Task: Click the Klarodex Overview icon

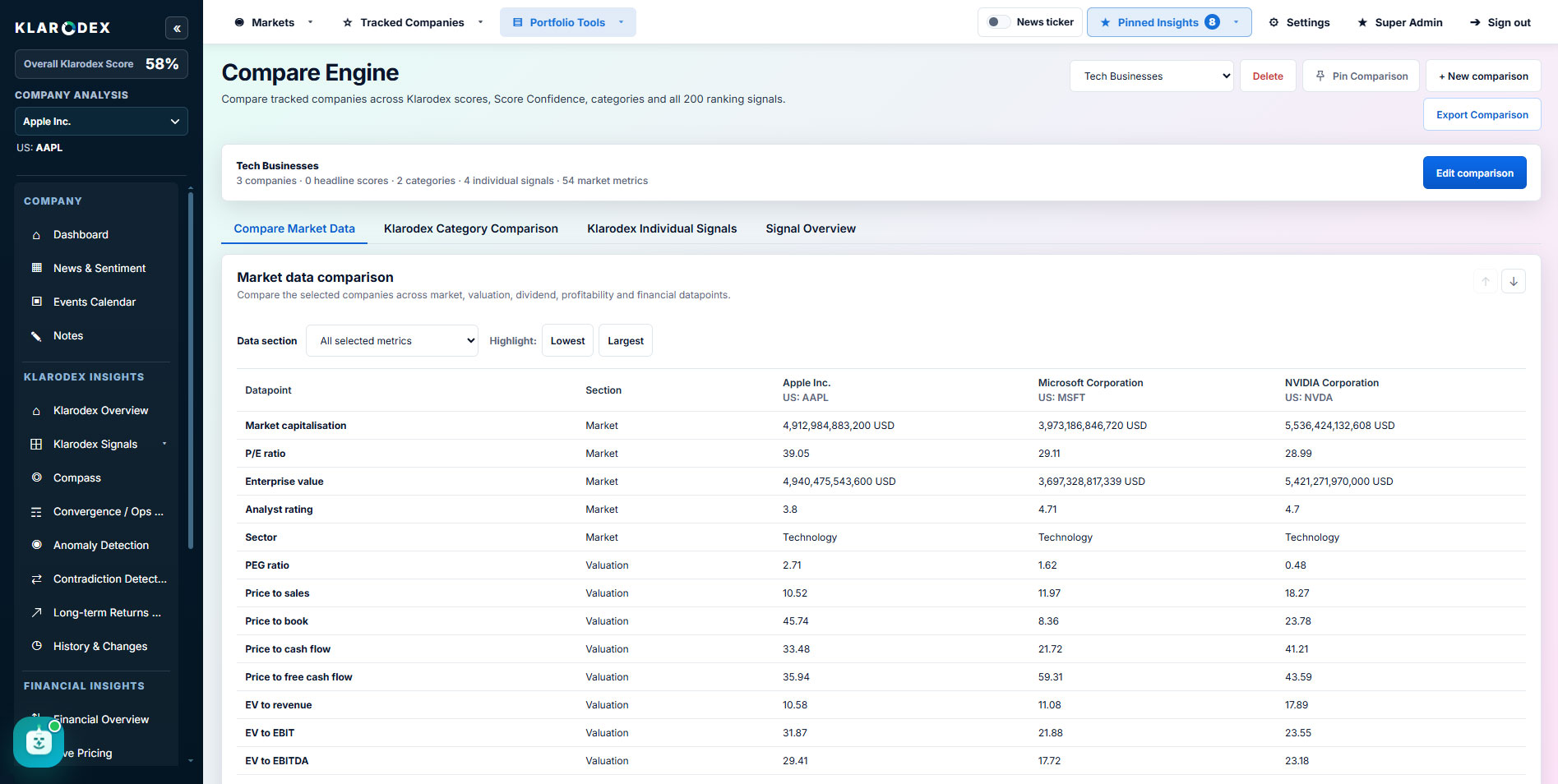Action: tap(36, 410)
